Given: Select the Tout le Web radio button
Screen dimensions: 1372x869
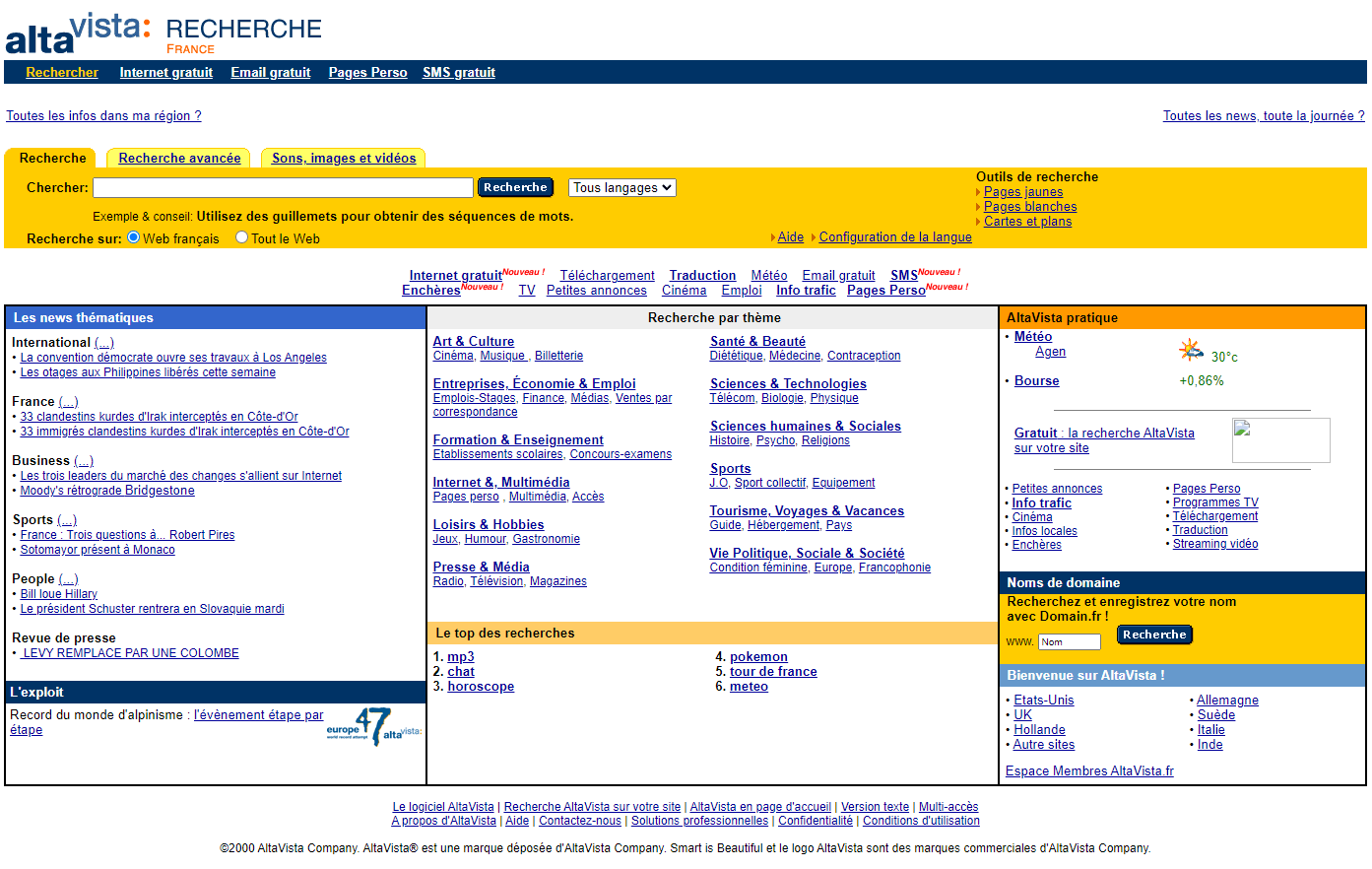Looking at the screenshot, I should click(241, 237).
